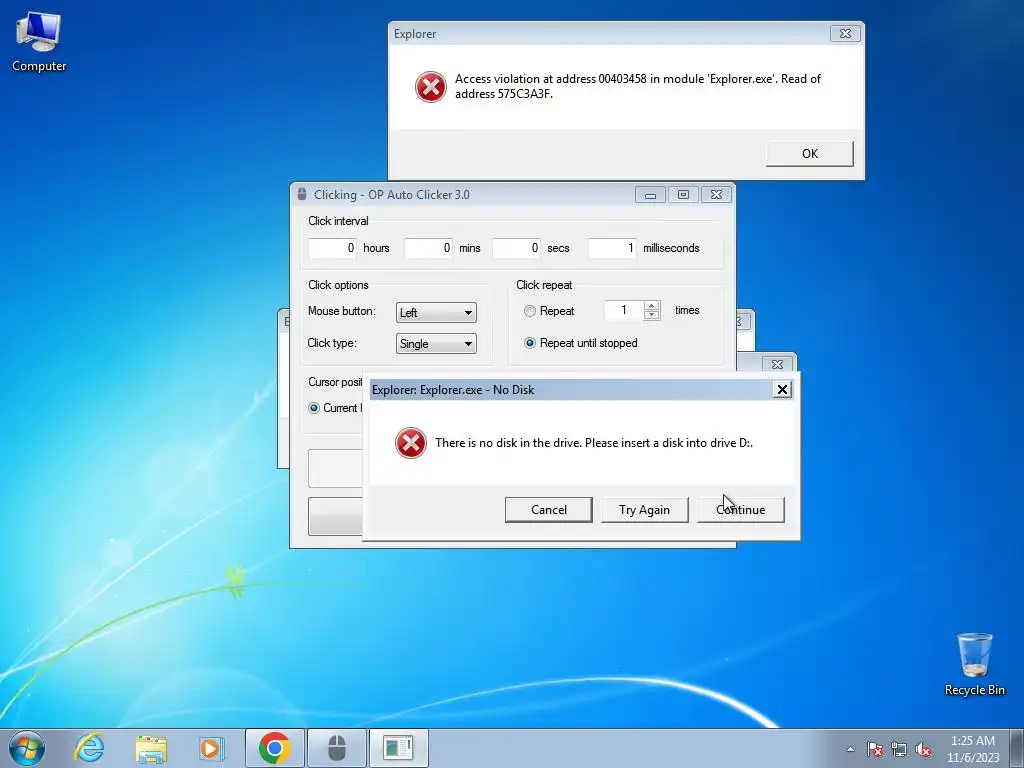Click the hours input field
The image size is (1024, 768).
pos(332,248)
